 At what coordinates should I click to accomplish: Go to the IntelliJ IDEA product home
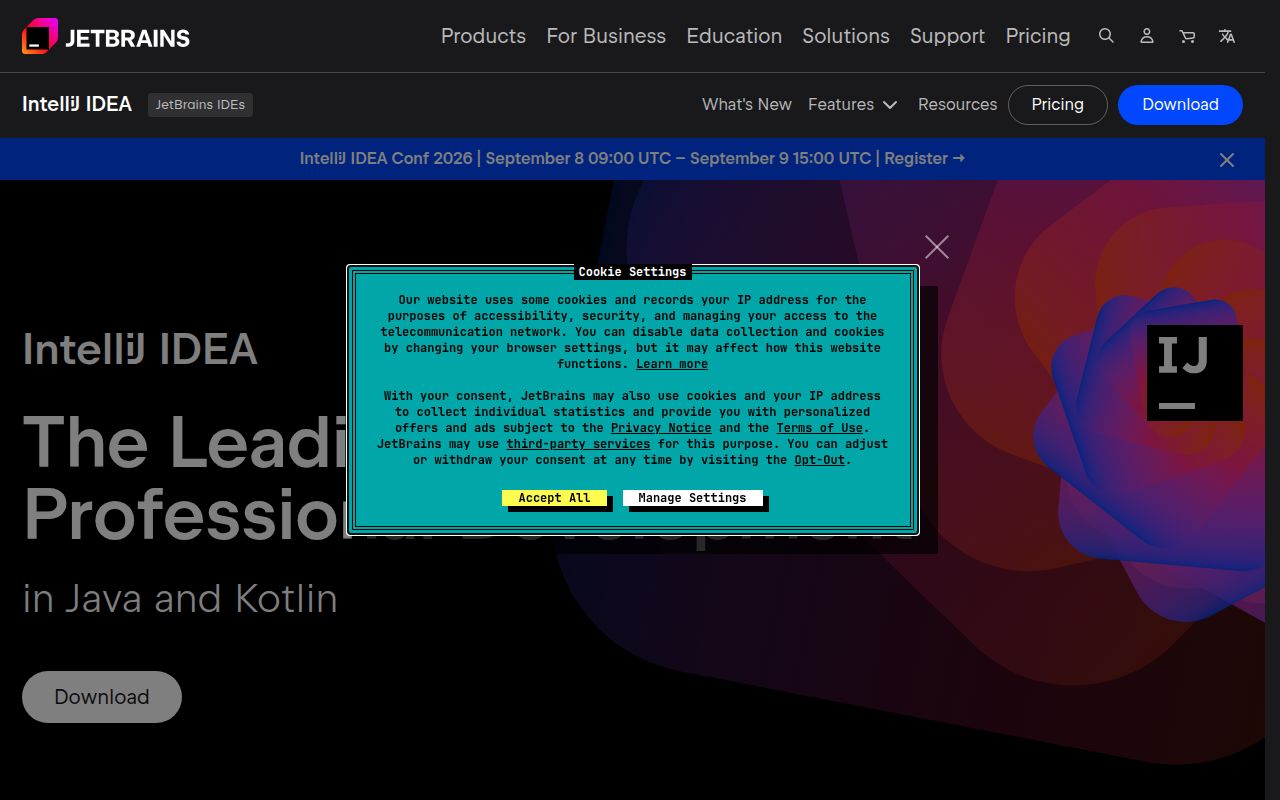coord(77,104)
